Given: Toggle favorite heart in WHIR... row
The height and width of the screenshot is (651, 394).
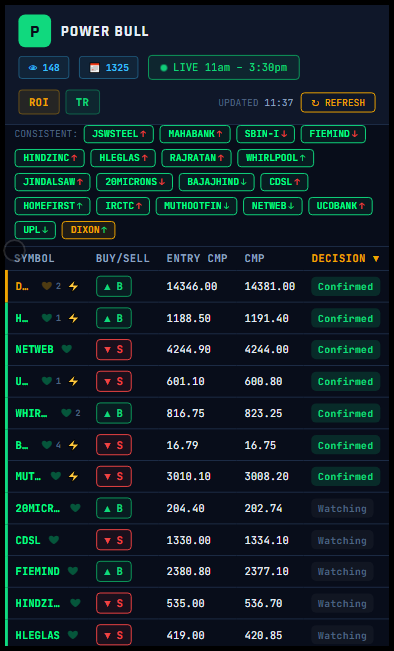Looking at the screenshot, I should 66,413.
